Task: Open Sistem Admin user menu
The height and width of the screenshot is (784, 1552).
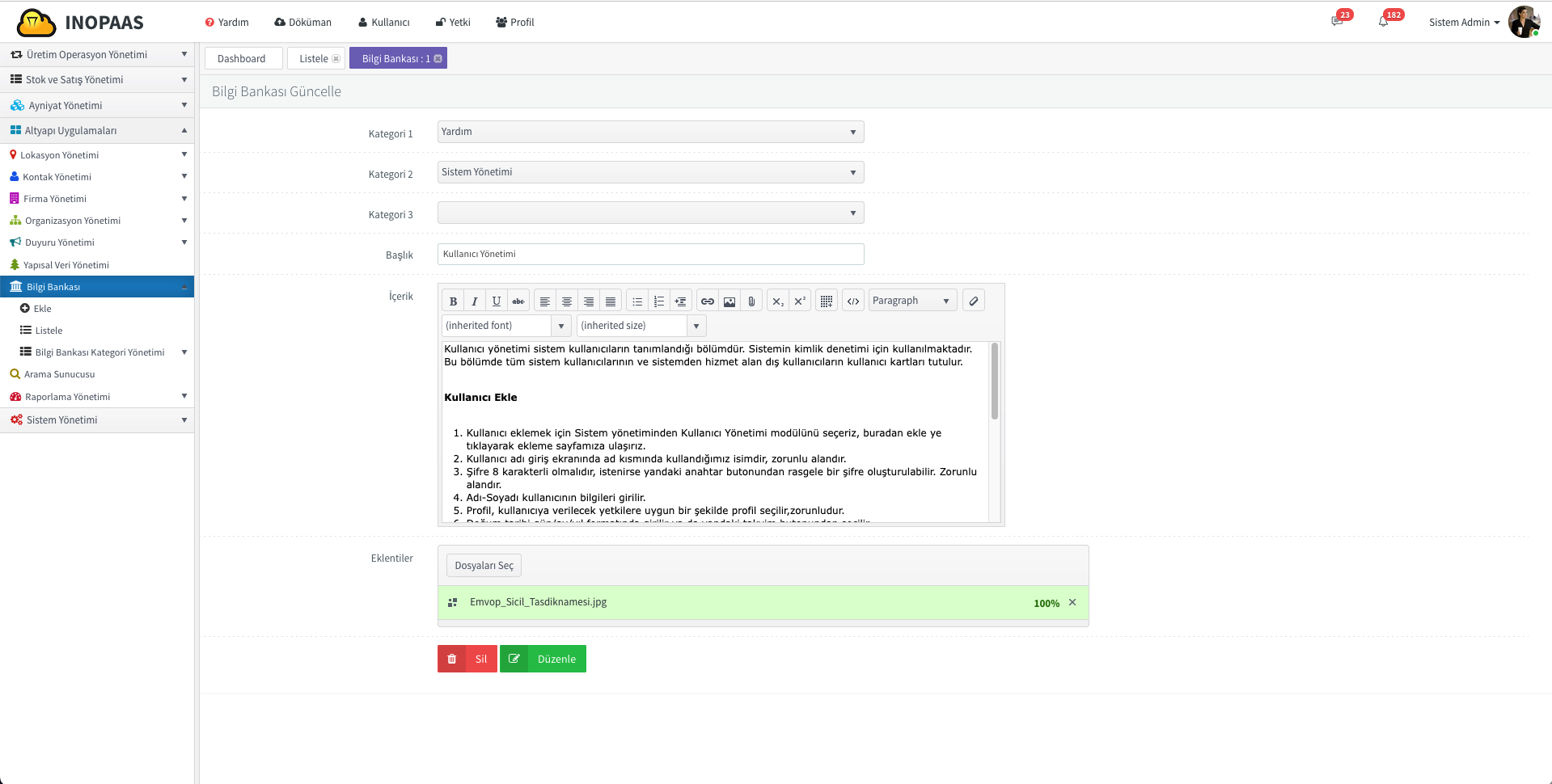Action: [1464, 23]
